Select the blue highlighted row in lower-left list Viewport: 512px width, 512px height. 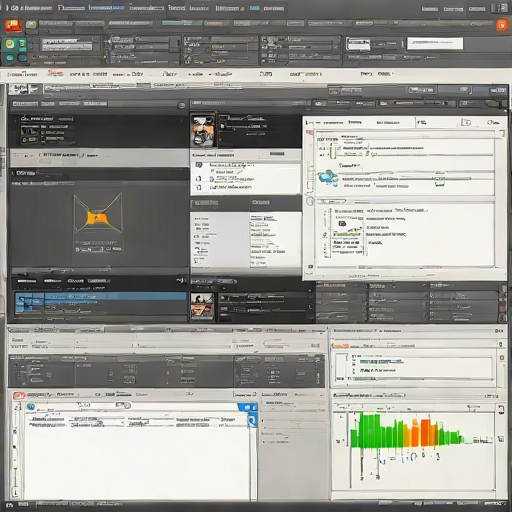pos(115,296)
